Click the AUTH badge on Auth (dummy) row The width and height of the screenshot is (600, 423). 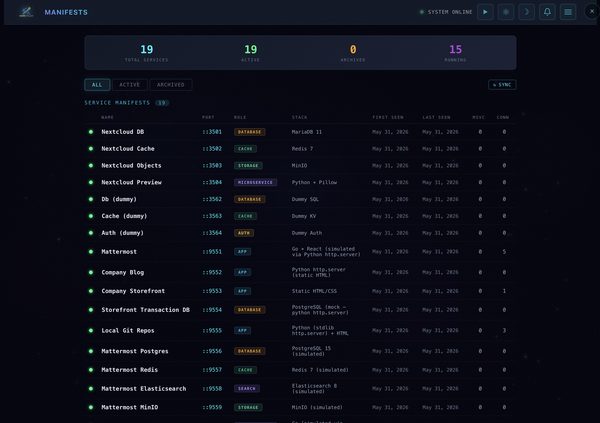coord(244,233)
